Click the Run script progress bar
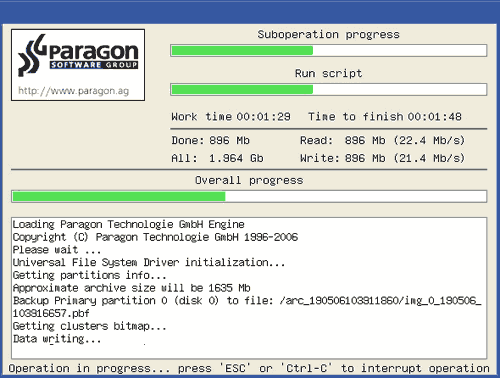The height and width of the screenshot is (378, 500). [x=328, y=89]
